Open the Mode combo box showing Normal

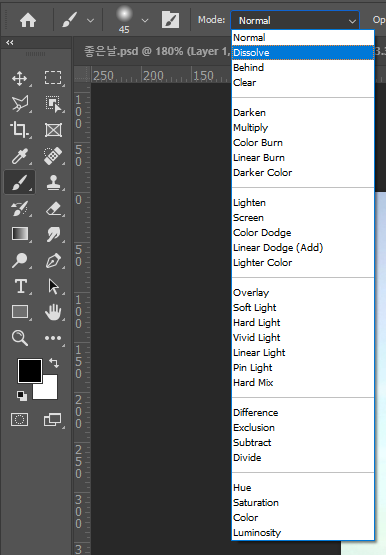295,21
